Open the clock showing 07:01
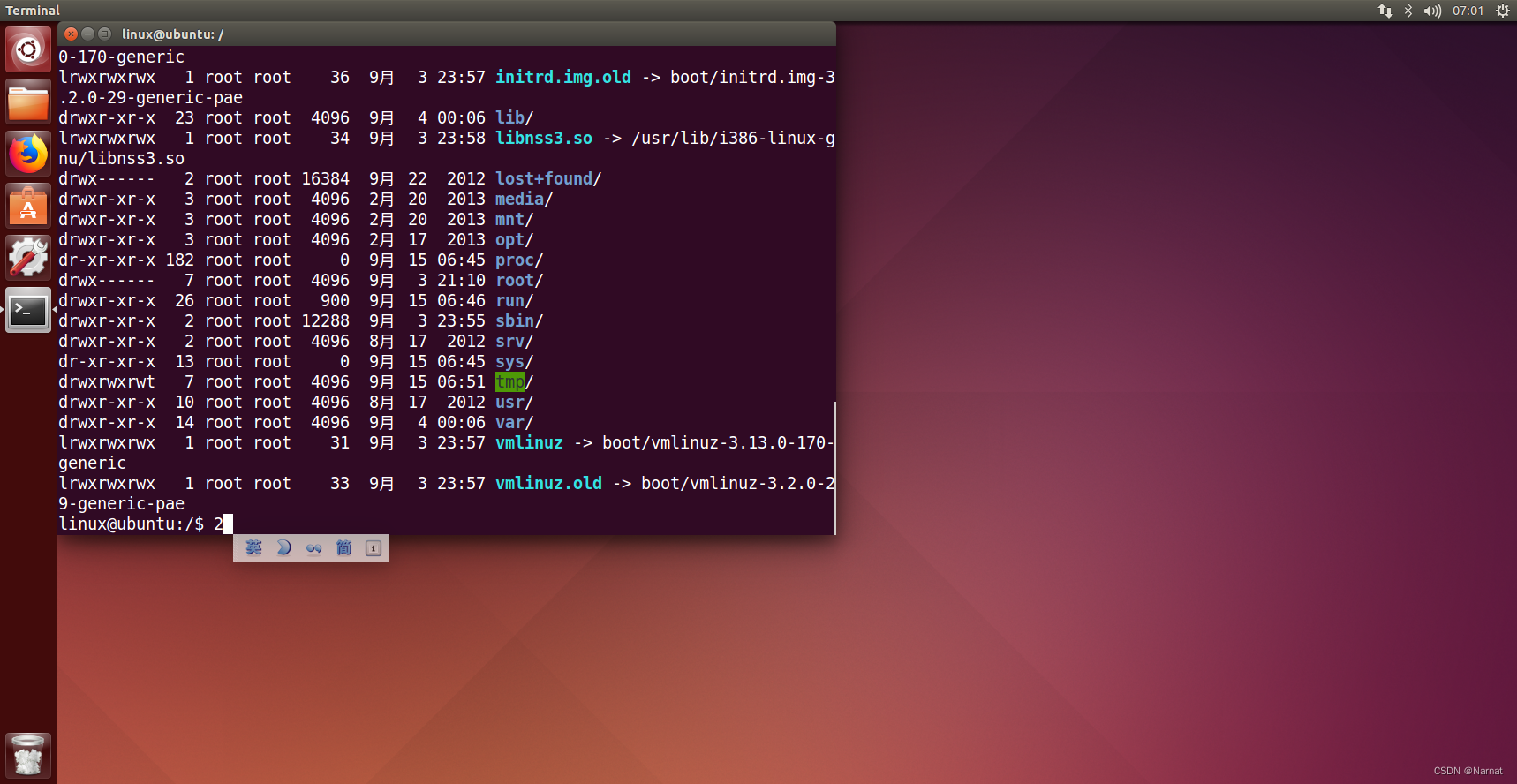Viewport: 1517px width, 784px height. click(1468, 11)
